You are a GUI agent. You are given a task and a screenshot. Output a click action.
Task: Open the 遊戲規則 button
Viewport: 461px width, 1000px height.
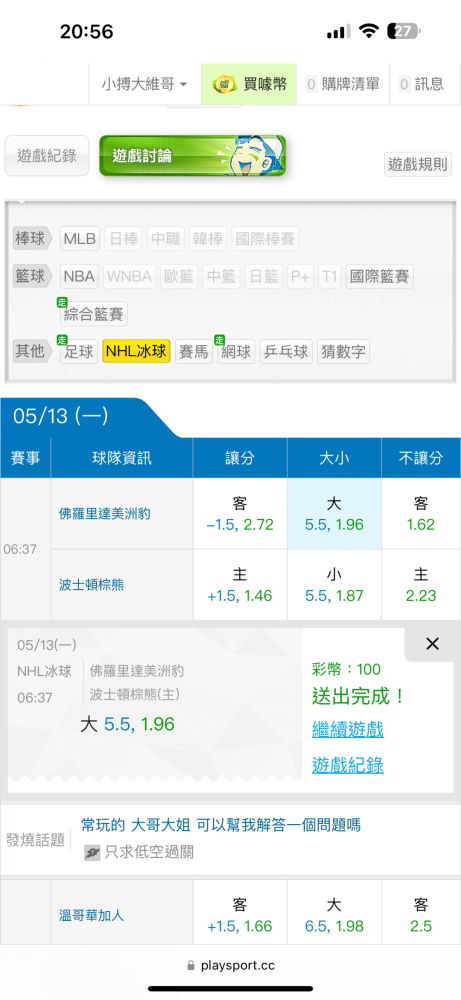pyautogui.click(x=418, y=165)
